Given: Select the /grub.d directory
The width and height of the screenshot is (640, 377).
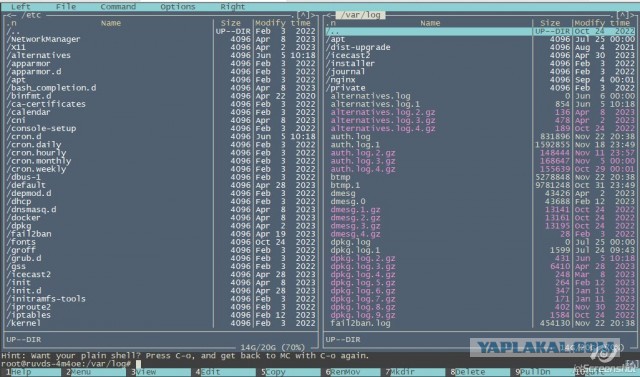Looking at the screenshot, I should [x=161, y=258].
